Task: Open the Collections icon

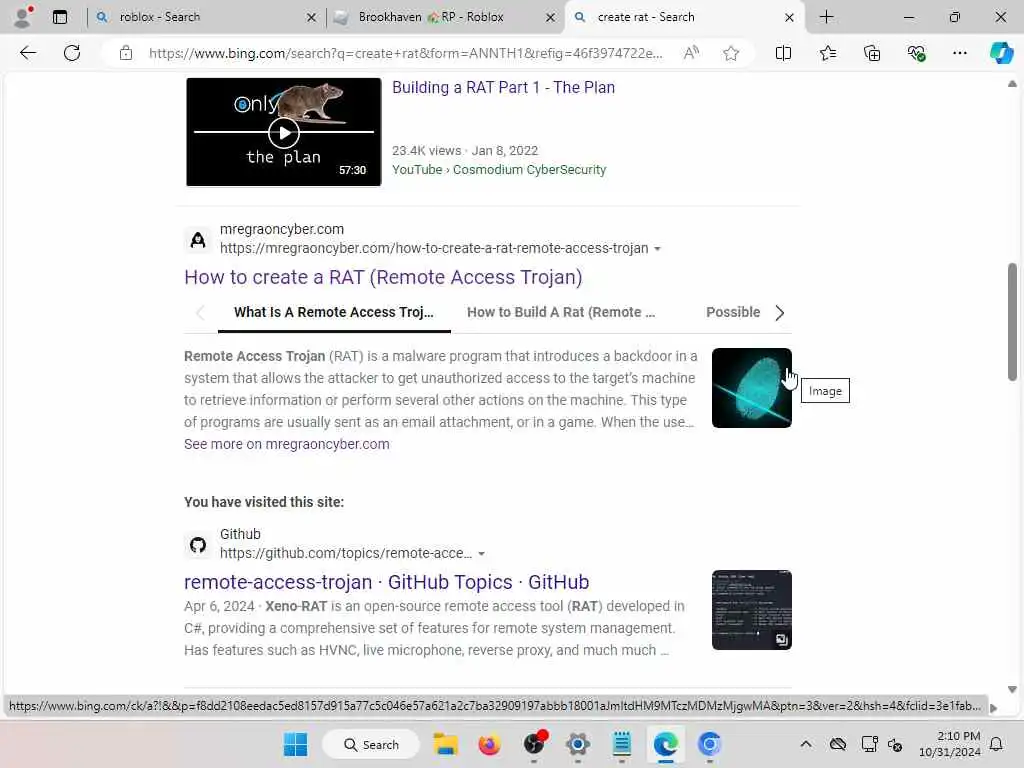Action: coord(872,53)
